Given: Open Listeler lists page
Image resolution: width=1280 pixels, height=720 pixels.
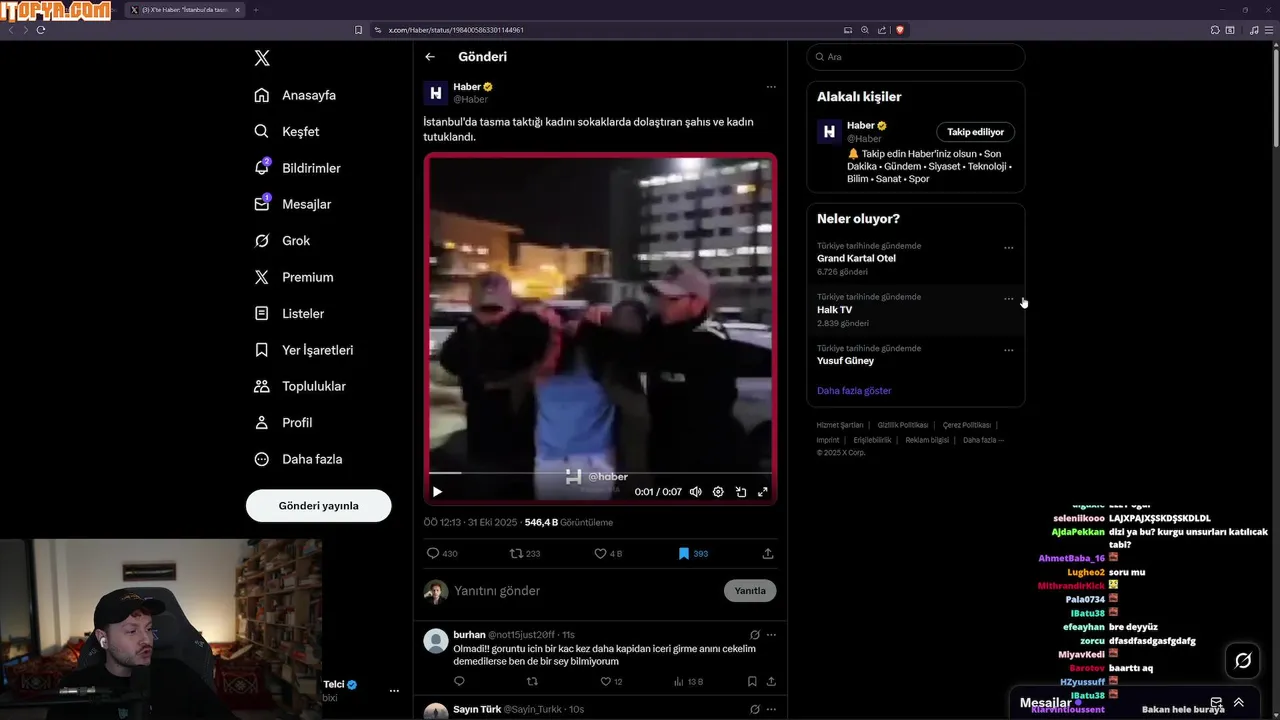Looking at the screenshot, I should coord(289,313).
